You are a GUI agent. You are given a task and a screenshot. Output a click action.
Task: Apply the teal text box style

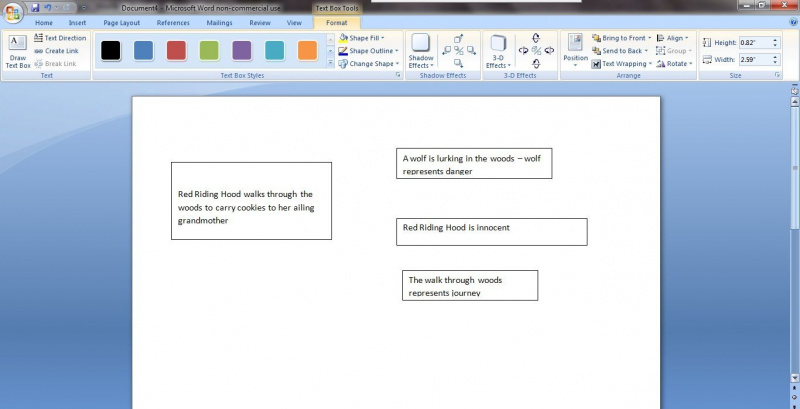[274, 50]
